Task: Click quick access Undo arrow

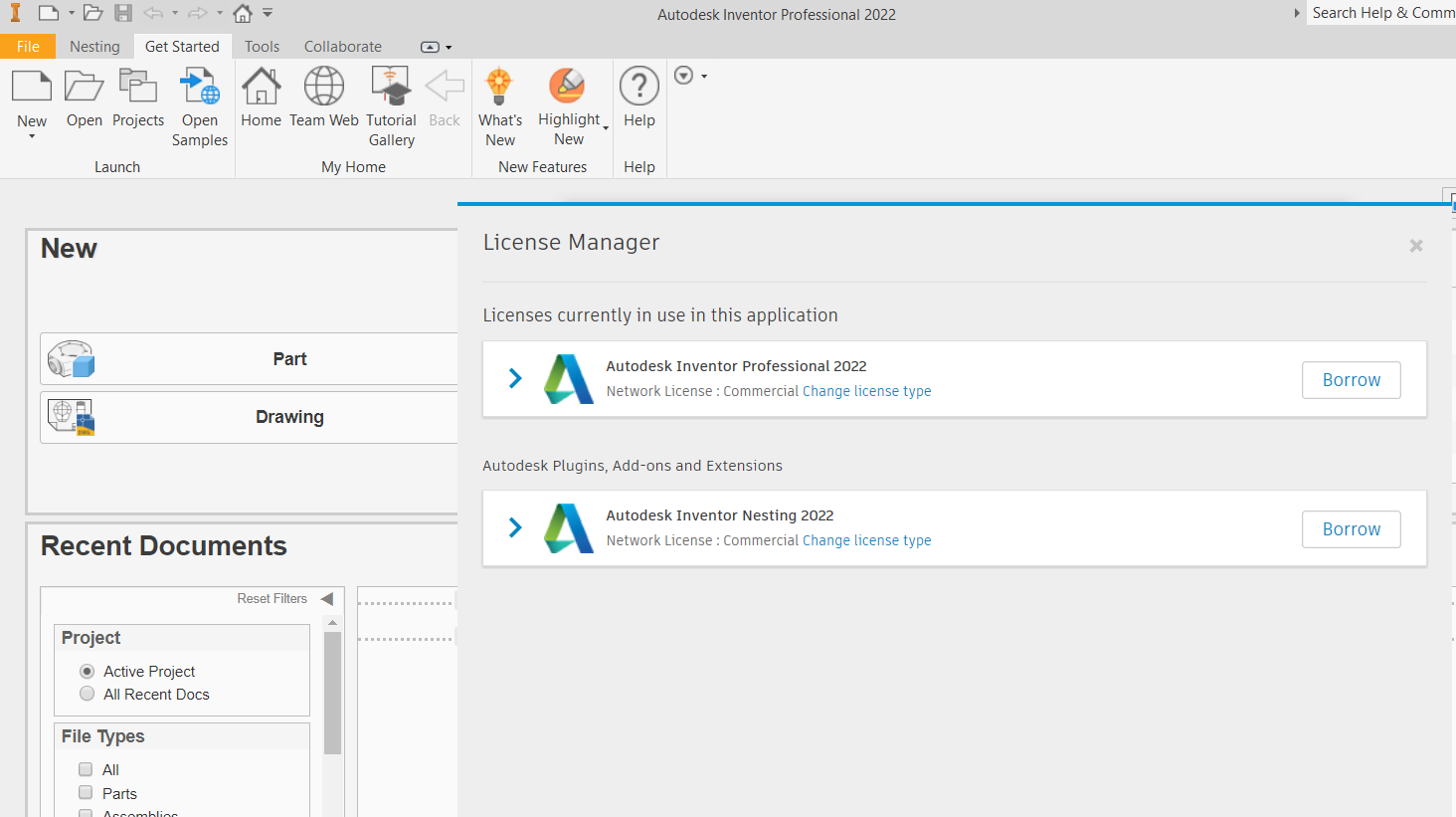Action: (x=153, y=13)
